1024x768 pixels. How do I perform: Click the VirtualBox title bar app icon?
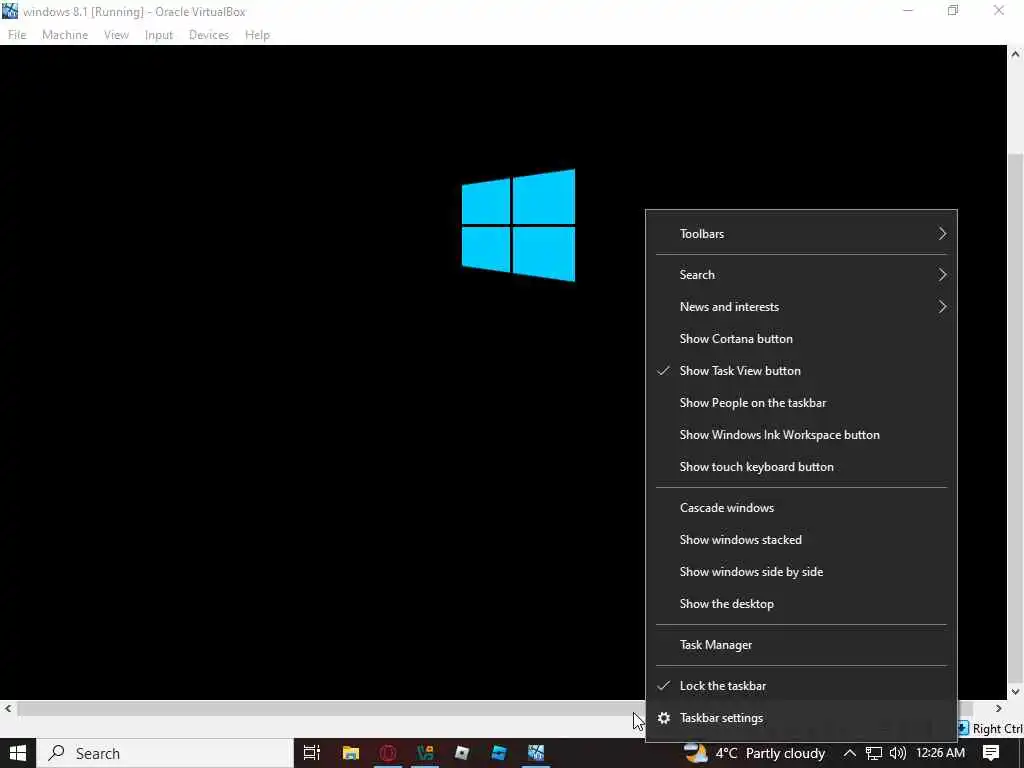10,10
